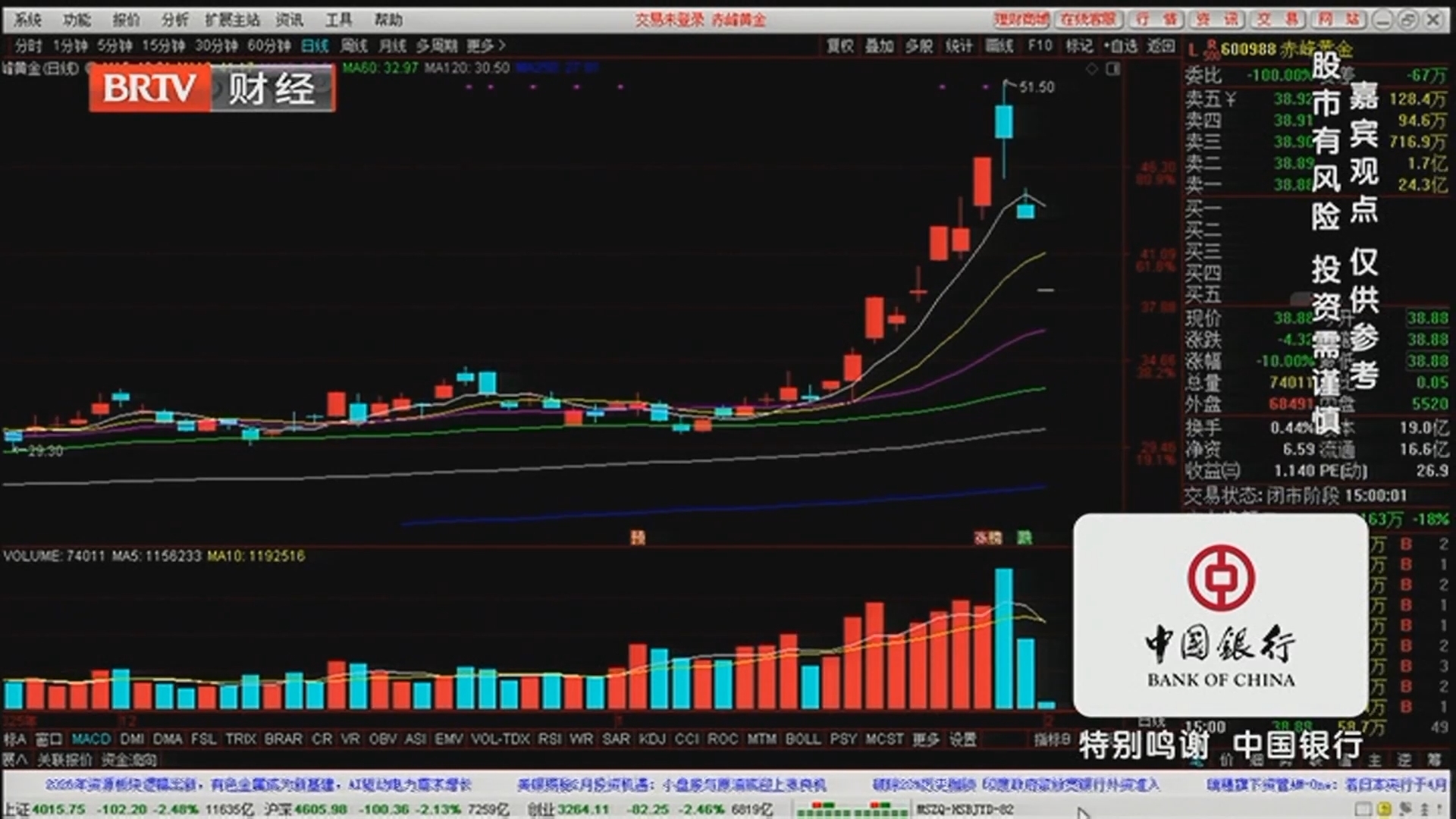This screenshot has width=1456, height=819.
Task: Open the 复权 adjustment dropdown
Action: pos(839,46)
